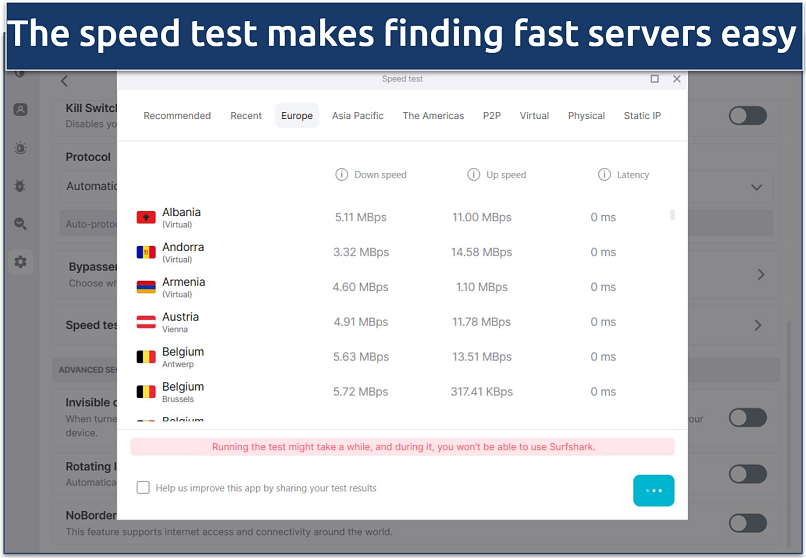
Task: Click the Down speed info icon
Action: 342,175
